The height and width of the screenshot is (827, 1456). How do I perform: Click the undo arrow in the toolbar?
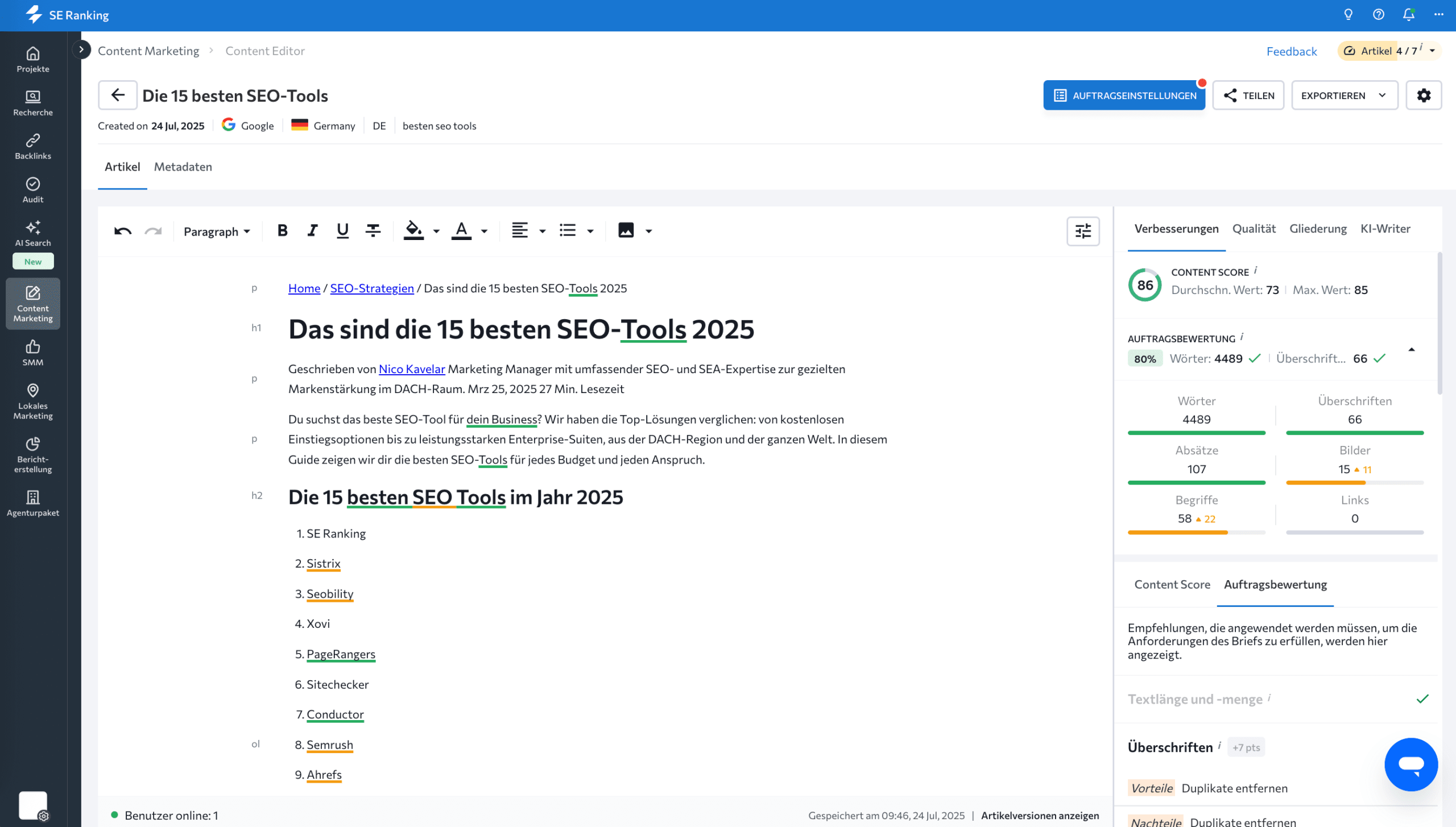tap(123, 231)
